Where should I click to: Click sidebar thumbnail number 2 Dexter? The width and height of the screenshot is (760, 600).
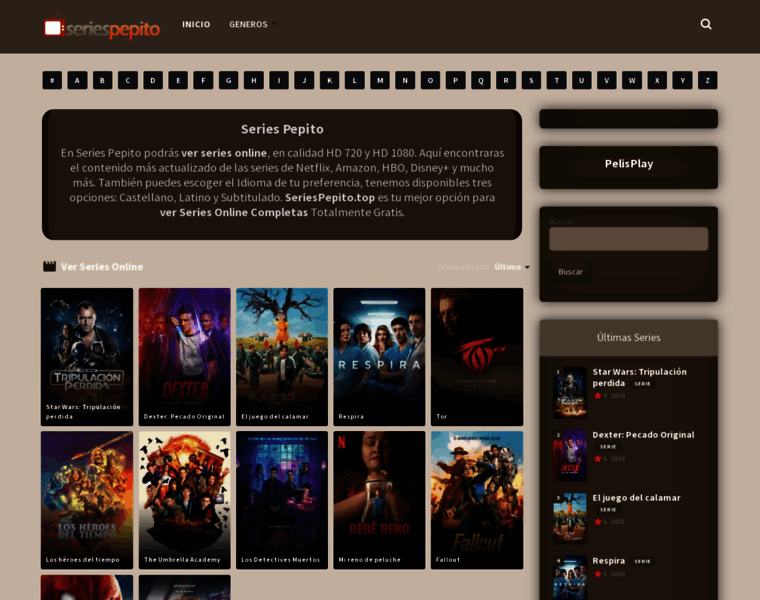570,455
